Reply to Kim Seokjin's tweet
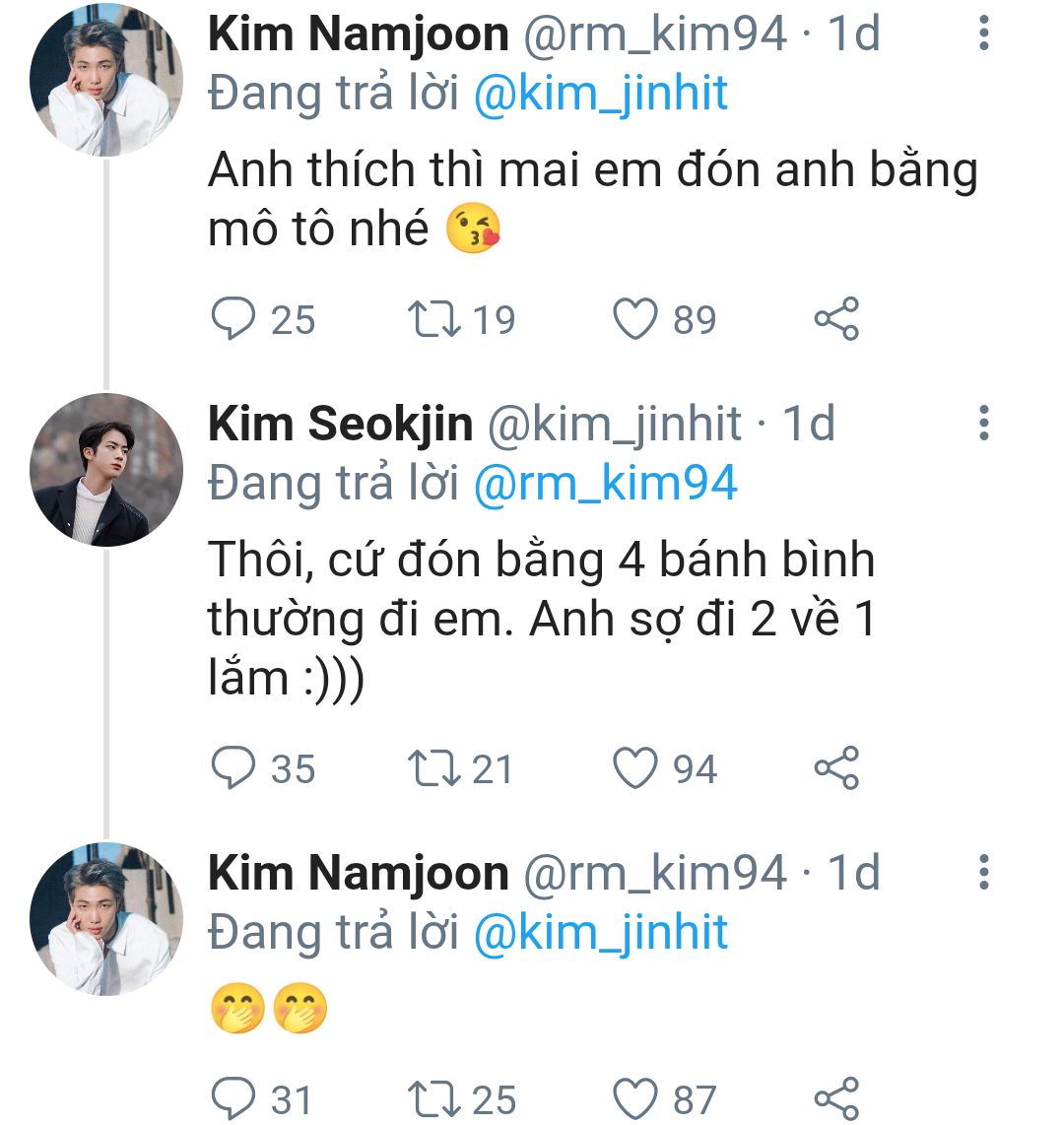1064x1125 pixels. [234, 768]
